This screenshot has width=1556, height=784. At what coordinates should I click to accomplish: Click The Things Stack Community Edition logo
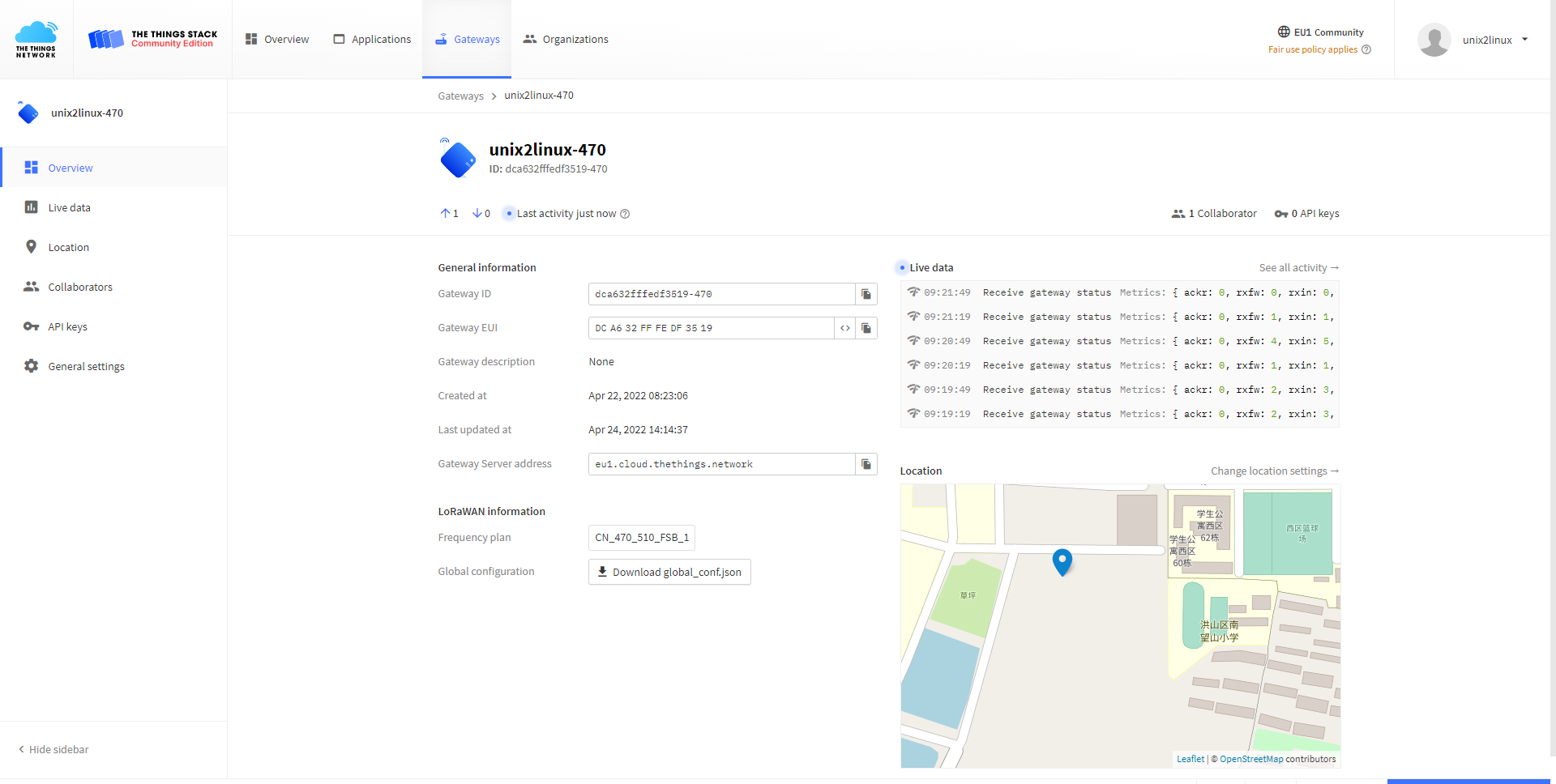tap(152, 39)
